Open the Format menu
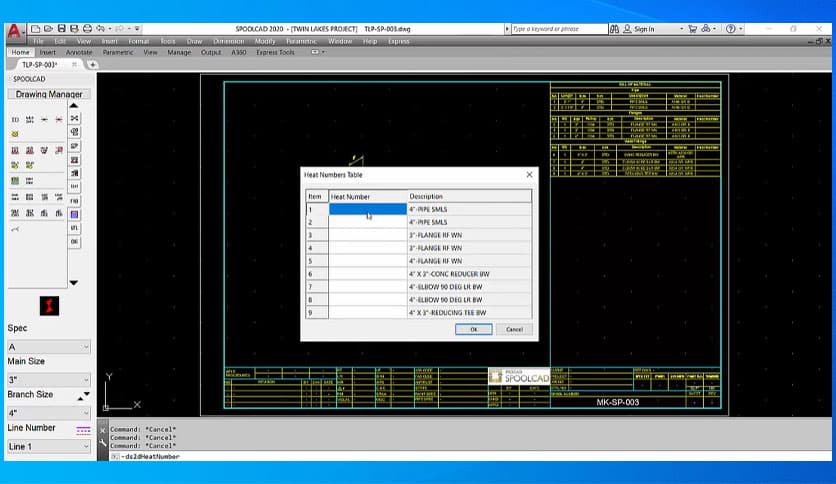Screen dimensions: 836x484 (139, 41)
